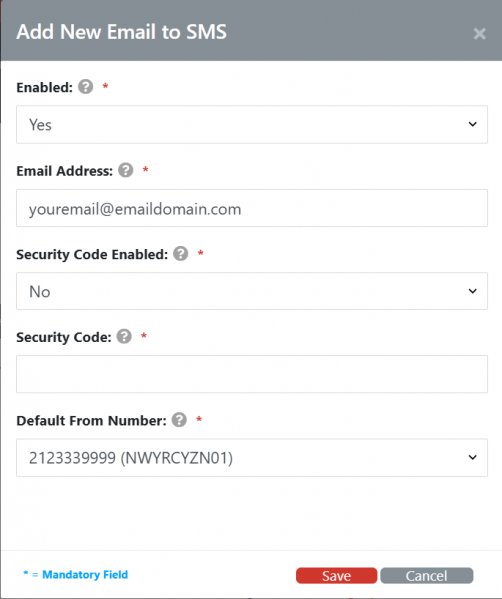This screenshot has width=502, height=599.
Task: Click the Security Code label text
Action: click(x=64, y=337)
